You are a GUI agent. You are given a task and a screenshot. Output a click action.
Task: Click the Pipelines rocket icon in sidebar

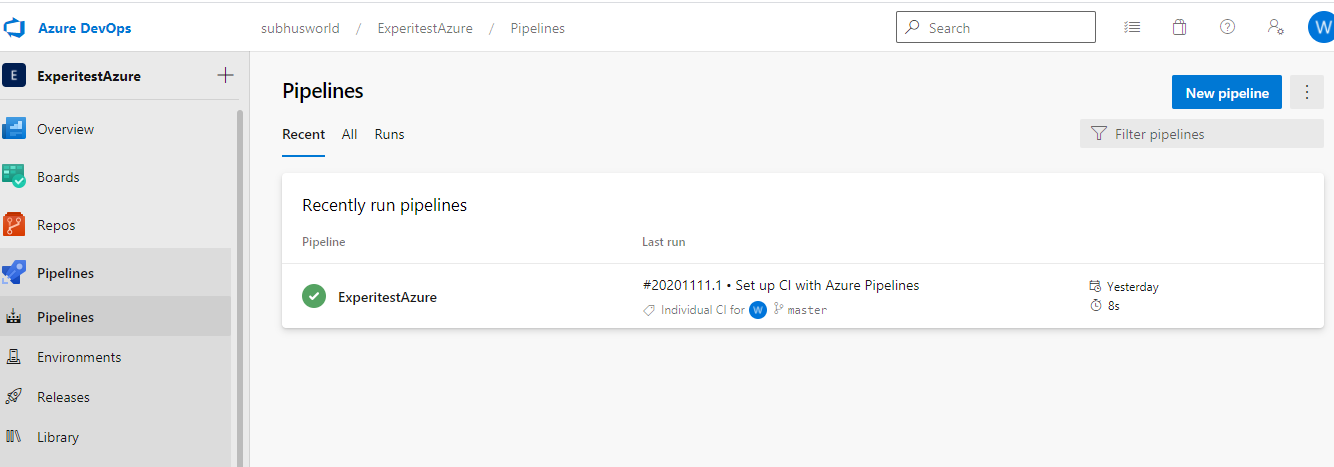pyautogui.click(x=14, y=273)
